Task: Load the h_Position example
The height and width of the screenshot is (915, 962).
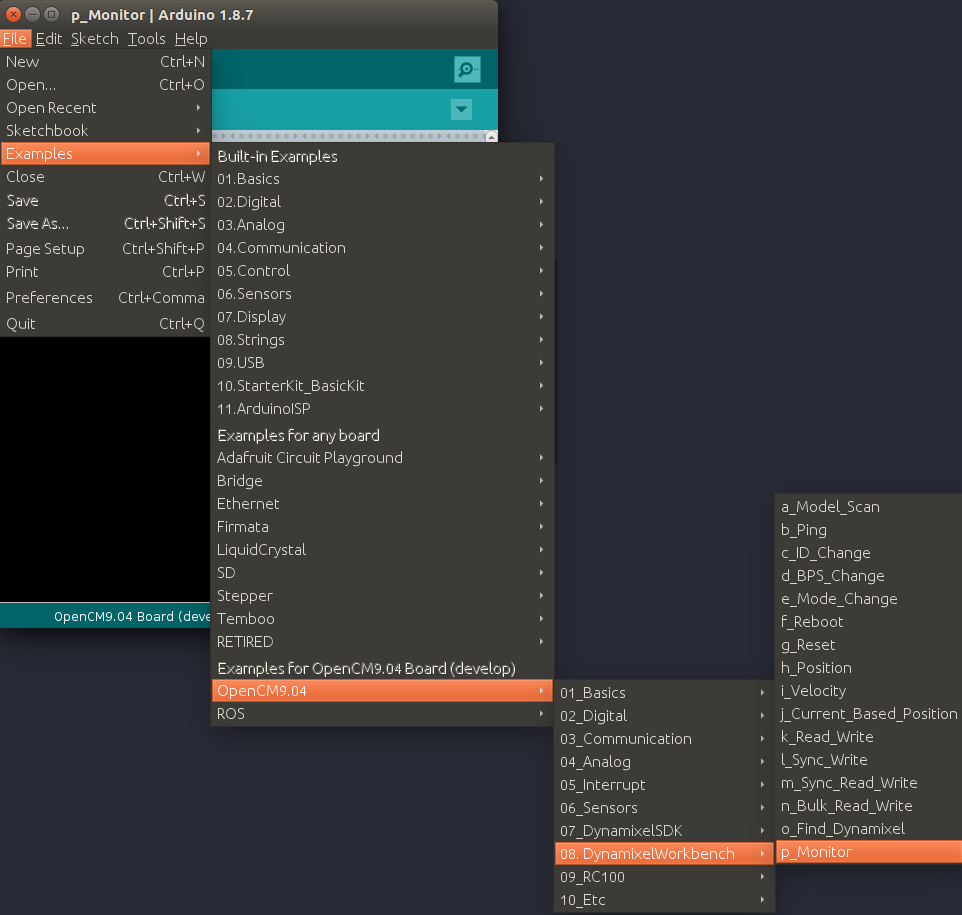Action: click(x=869, y=668)
